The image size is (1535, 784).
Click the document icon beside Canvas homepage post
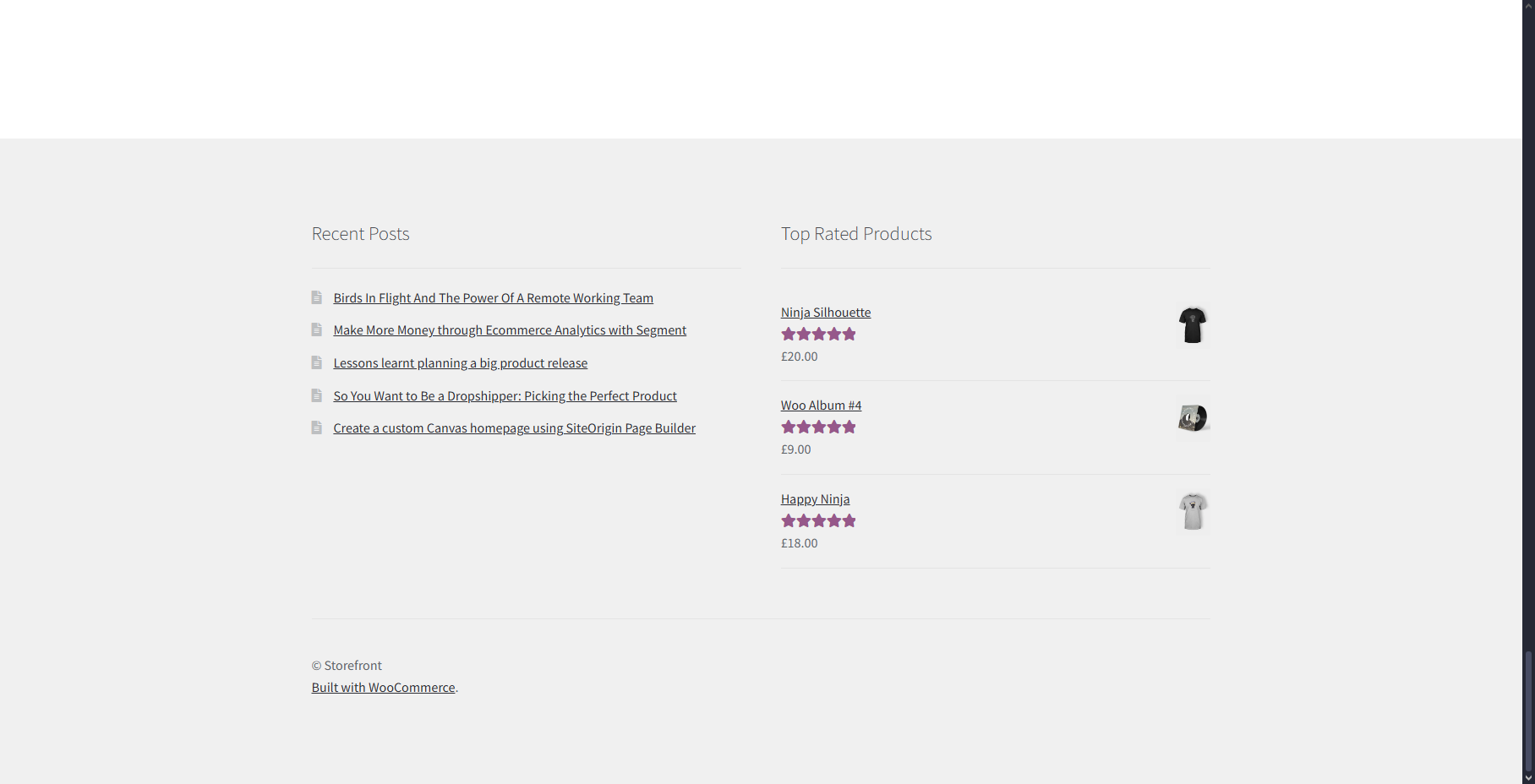(317, 427)
